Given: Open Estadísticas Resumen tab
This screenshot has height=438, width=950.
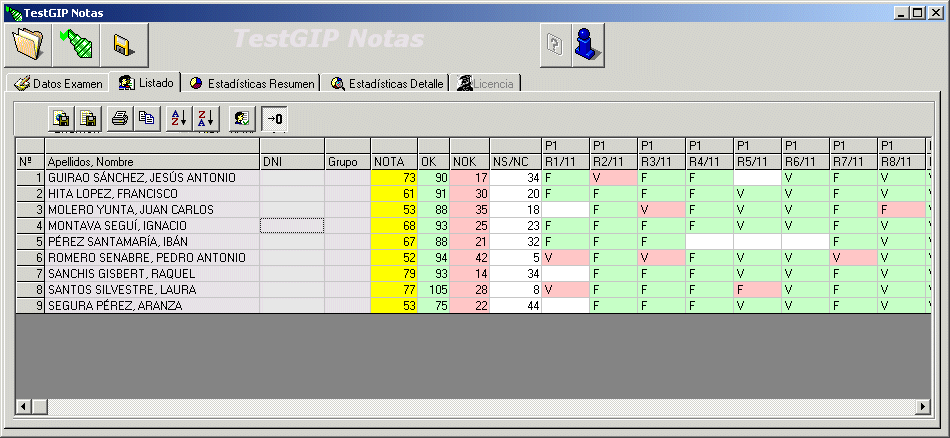Looking at the screenshot, I should 252,84.
